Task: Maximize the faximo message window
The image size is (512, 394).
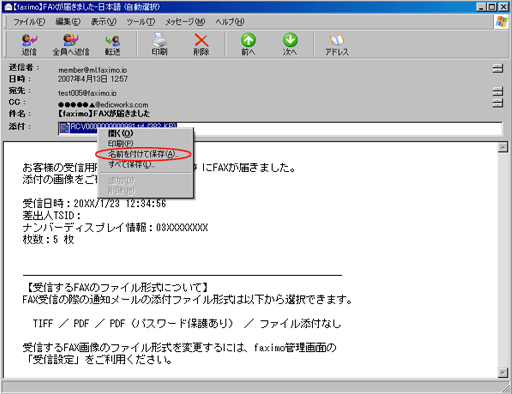Action: pos(491,7)
